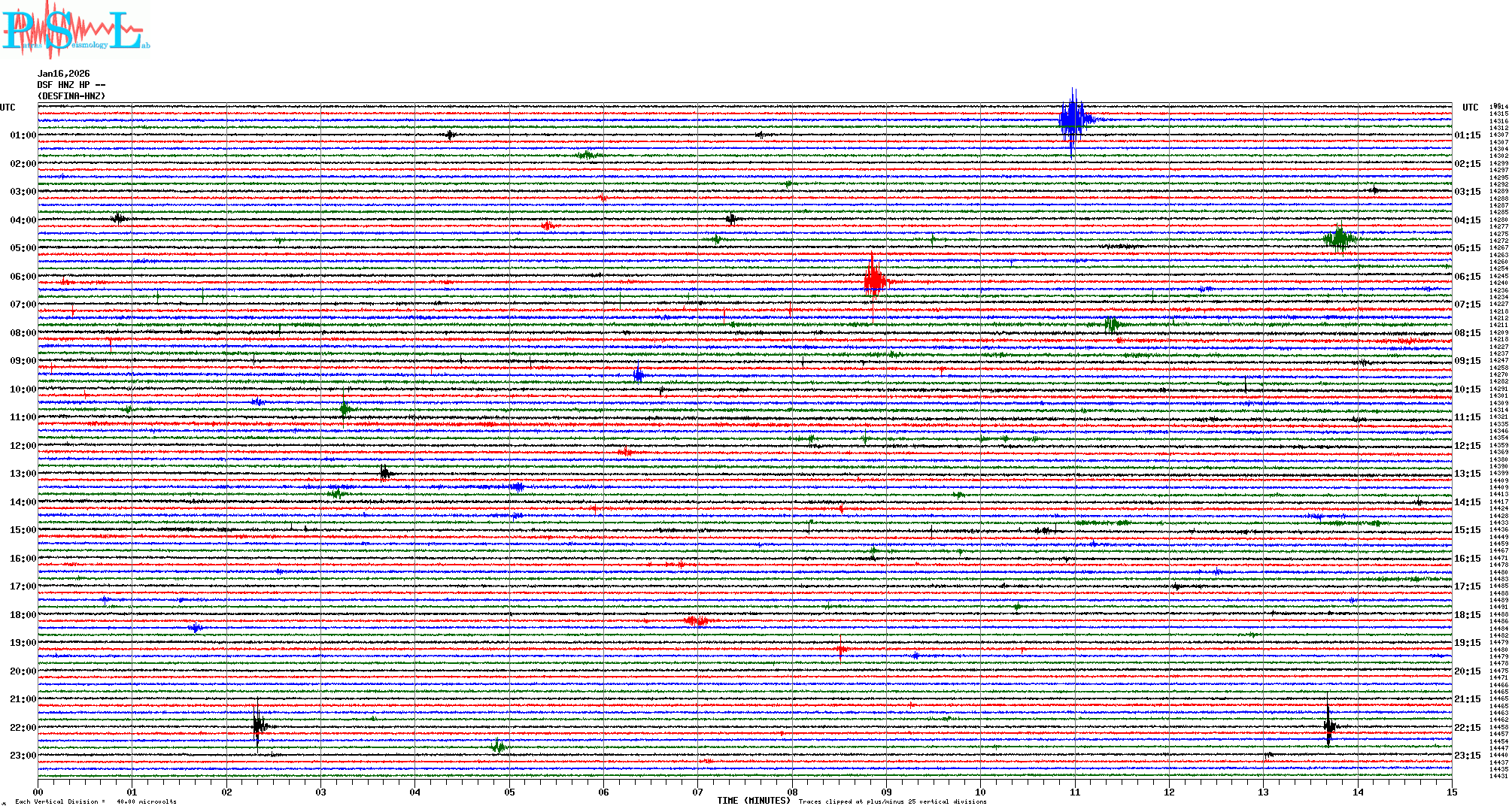Click the 13:00 hour label on the left axis

[23, 474]
